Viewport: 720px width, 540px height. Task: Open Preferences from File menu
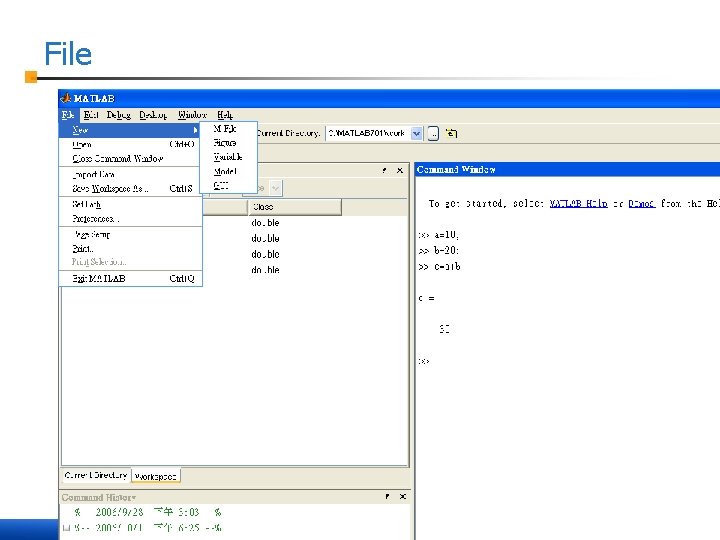(x=131, y=219)
